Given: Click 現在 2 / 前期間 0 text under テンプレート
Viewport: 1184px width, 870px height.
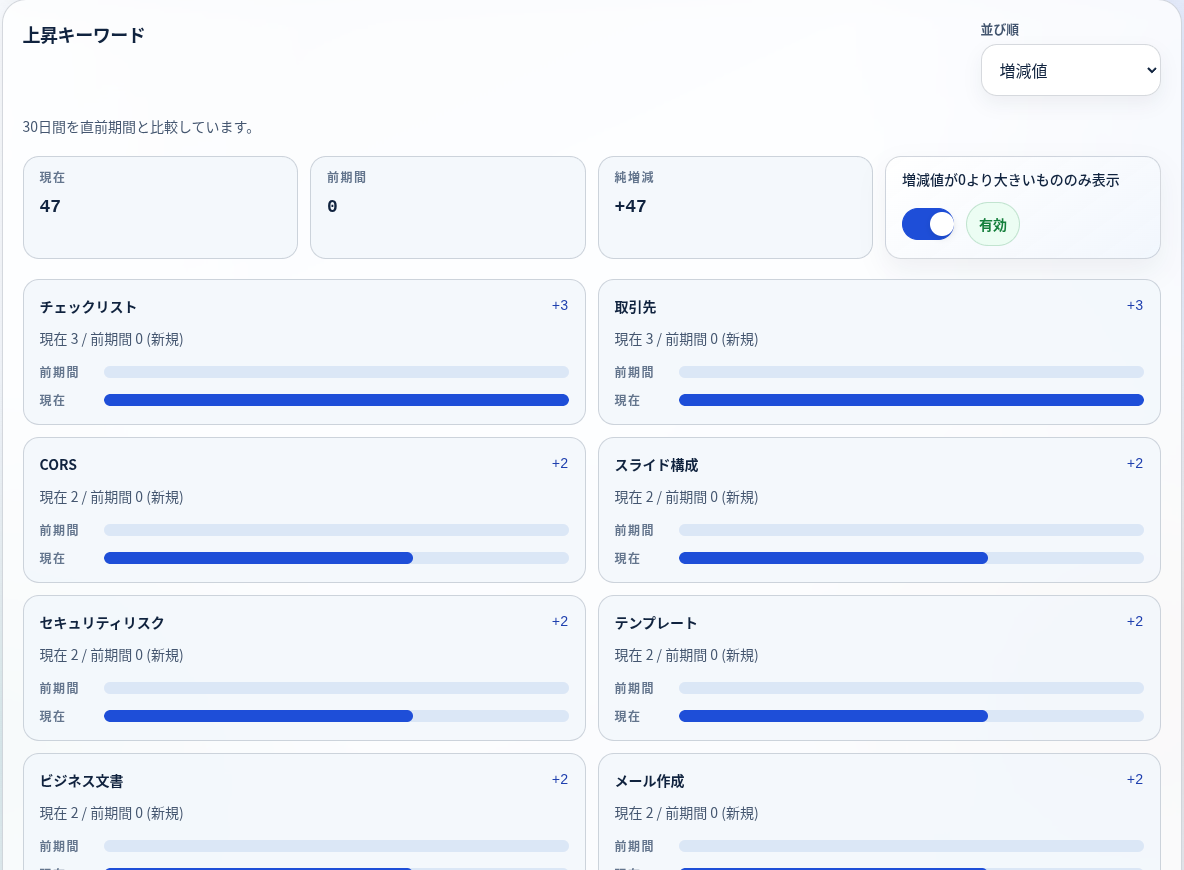Looking at the screenshot, I should click(x=686, y=656).
